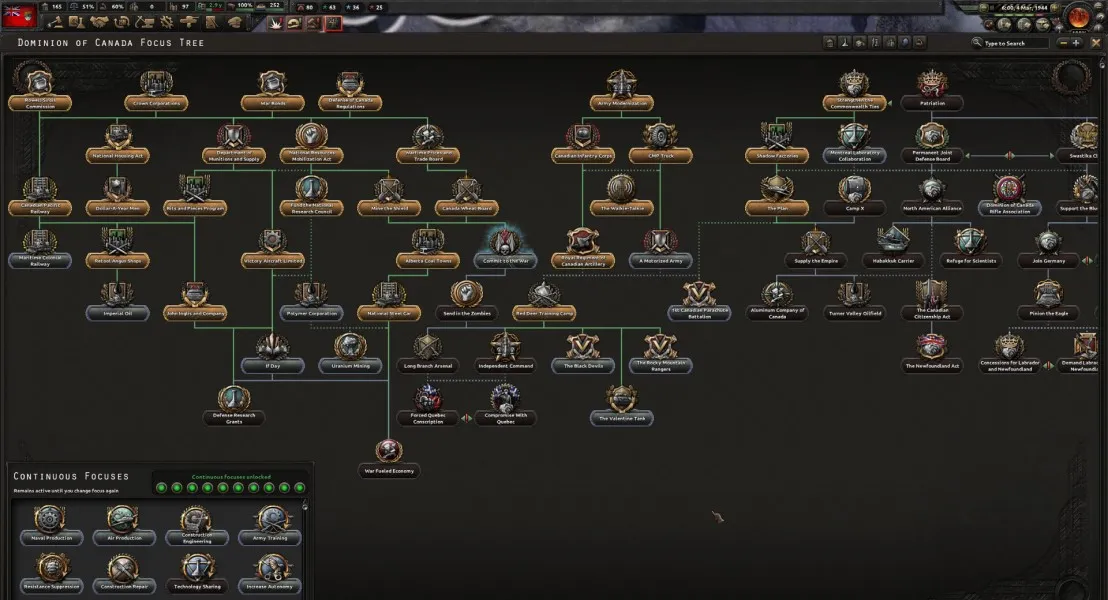This screenshot has width=1108, height=600.
Task: Choose the Army Training continuous focus
Action: point(269,524)
